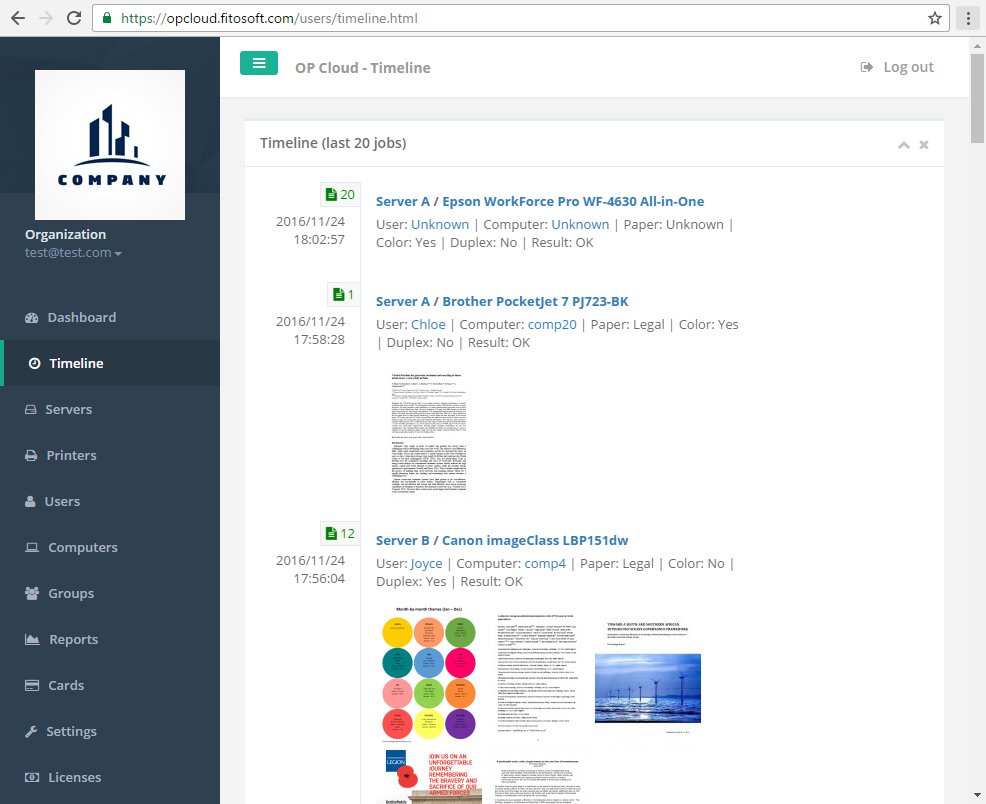986x804 pixels.
Task: Navigate to the Users page
Action: coord(110,501)
